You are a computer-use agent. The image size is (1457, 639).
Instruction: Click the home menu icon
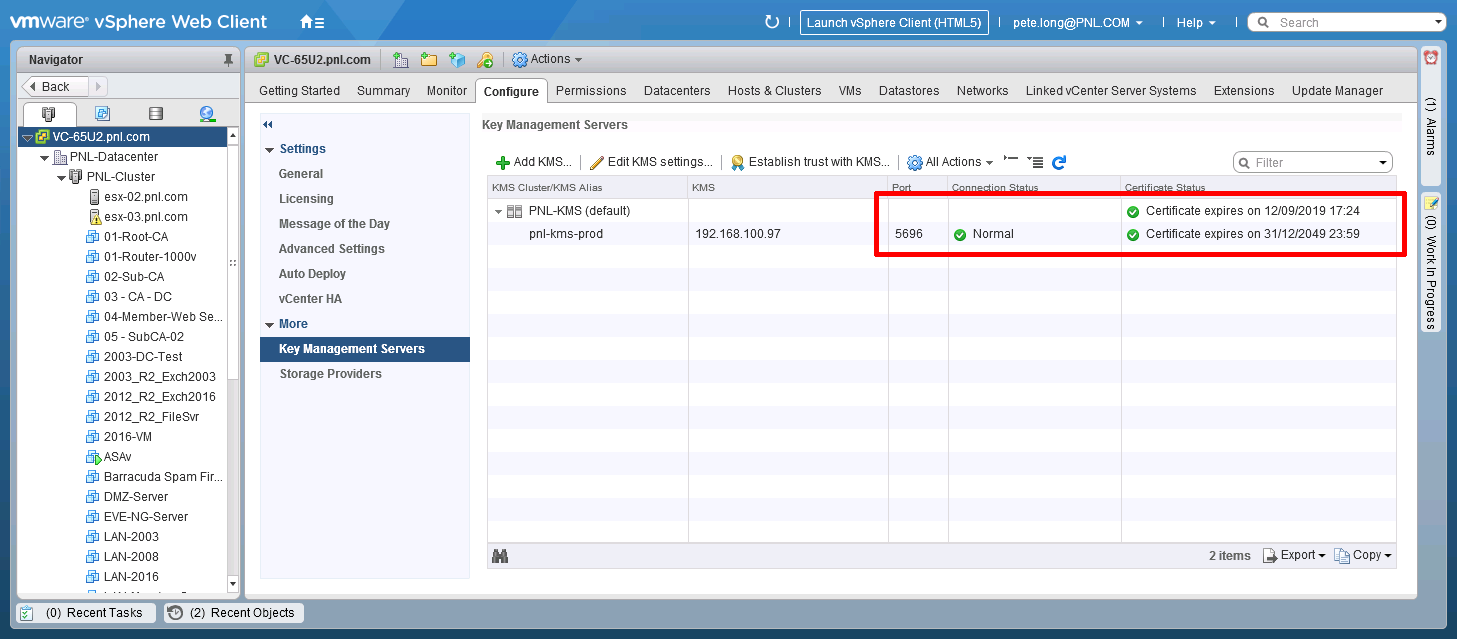312,22
